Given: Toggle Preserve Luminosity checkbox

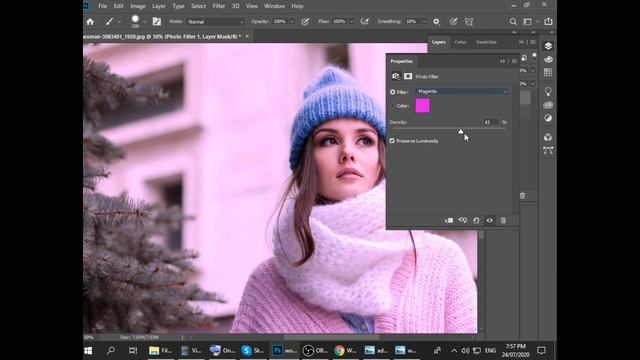Looking at the screenshot, I should (x=392, y=141).
